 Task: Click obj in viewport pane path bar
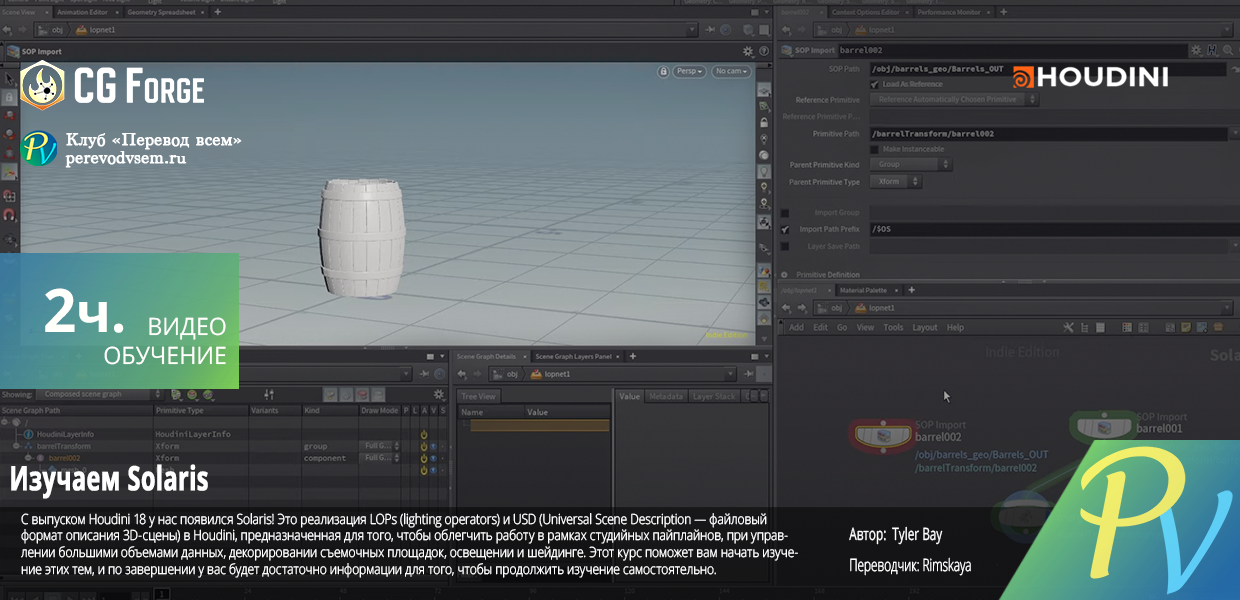pos(58,31)
